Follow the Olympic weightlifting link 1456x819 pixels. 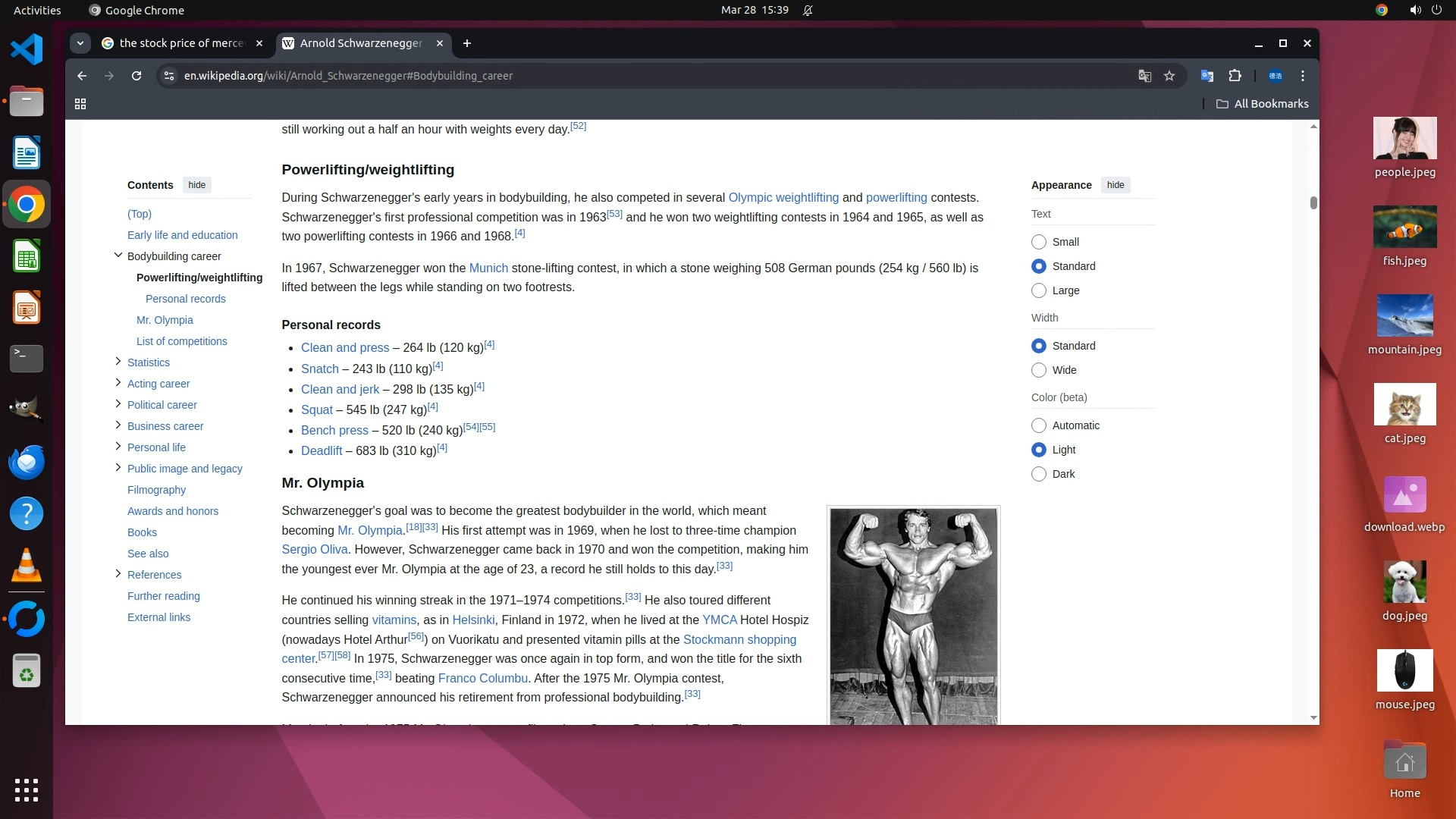(x=783, y=197)
